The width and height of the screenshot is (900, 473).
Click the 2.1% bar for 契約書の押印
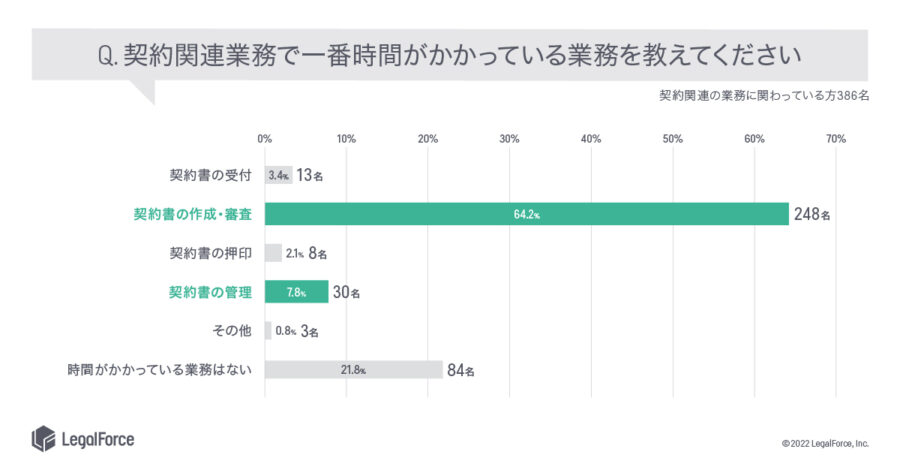click(x=273, y=253)
